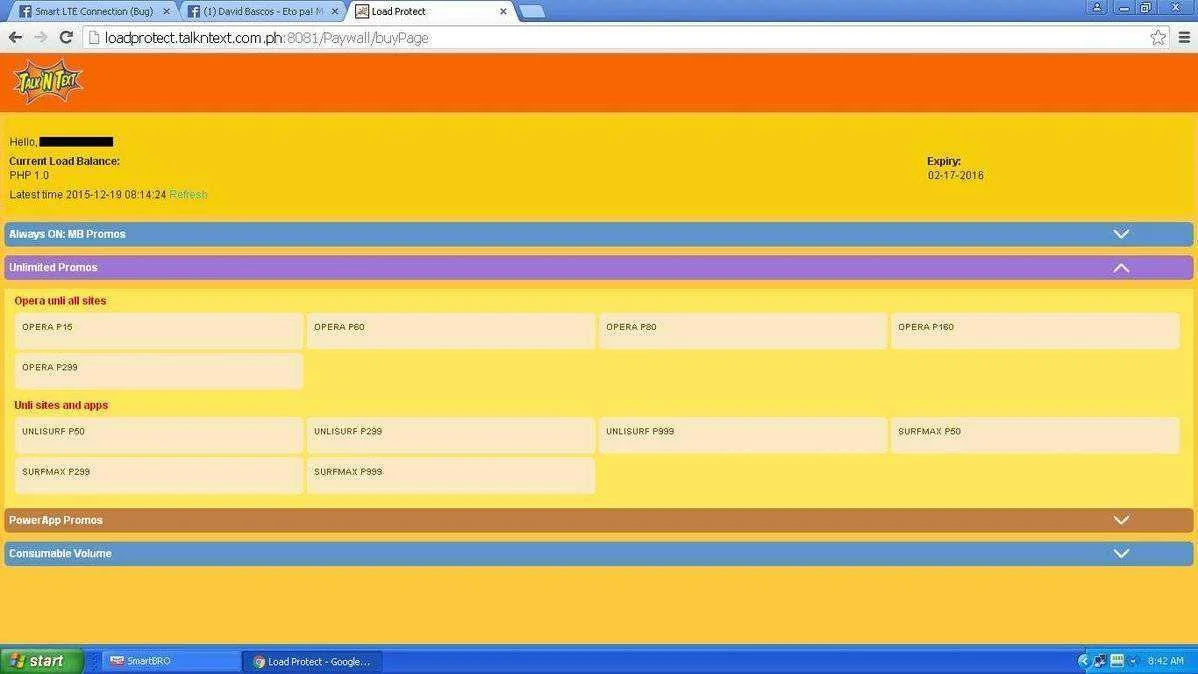Pick the SURFMAX P999 promo

[451, 476]
